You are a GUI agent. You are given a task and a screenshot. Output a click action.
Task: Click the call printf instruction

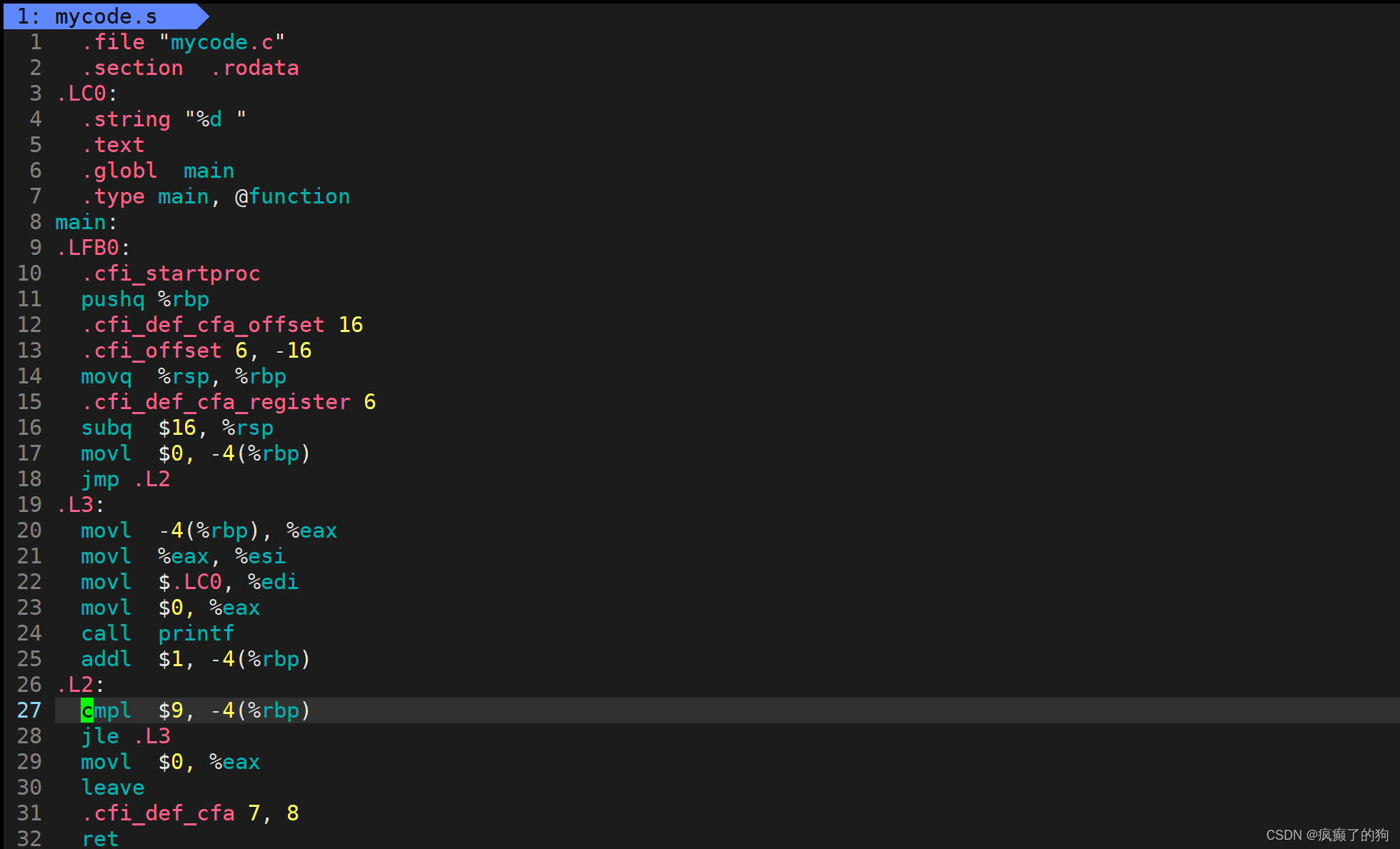pyautogui.click(x=158, y=633)
